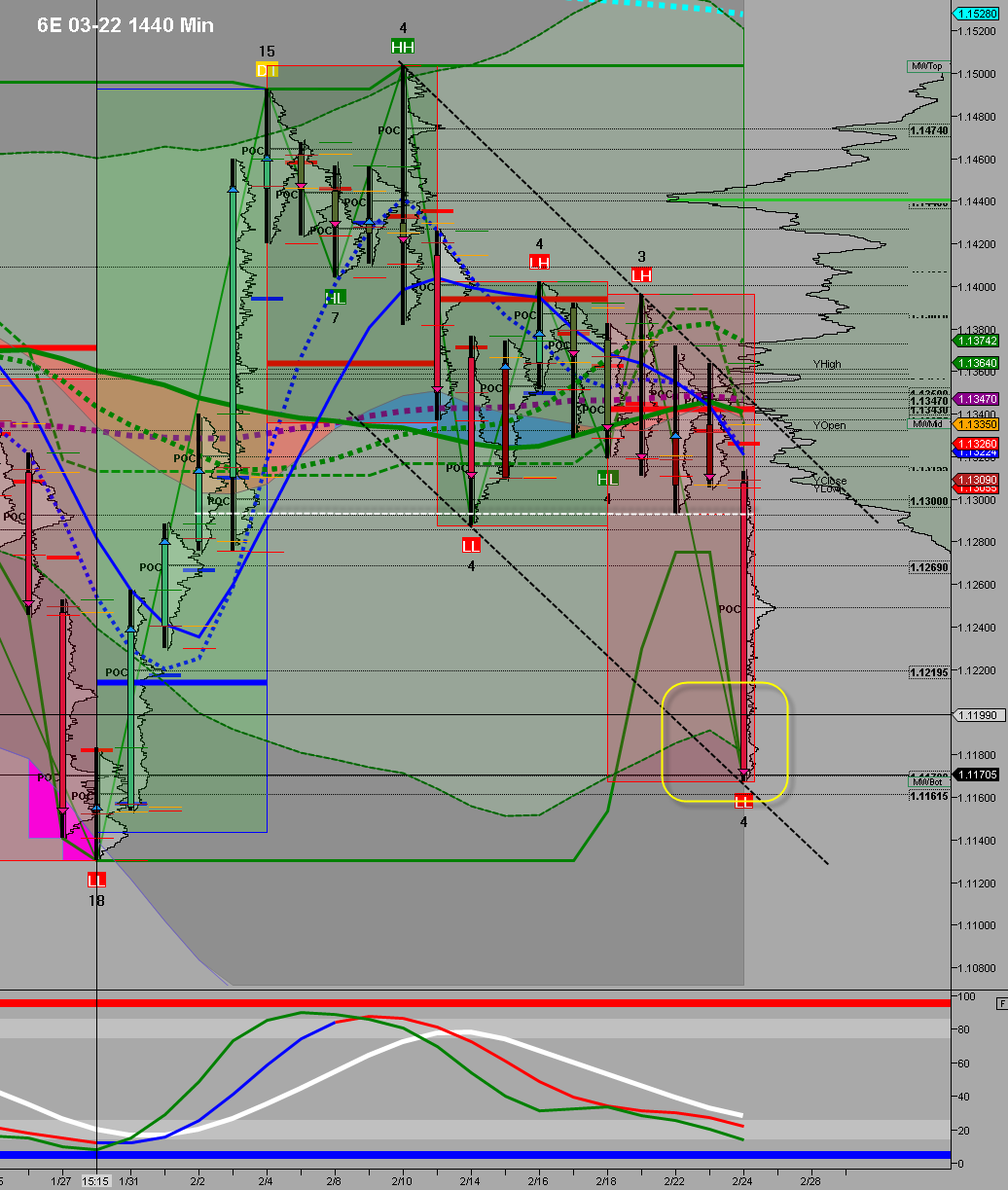Click the 1.12195 profile level label
Viewport: 1008px width, 1190px height.
(928, 672)
